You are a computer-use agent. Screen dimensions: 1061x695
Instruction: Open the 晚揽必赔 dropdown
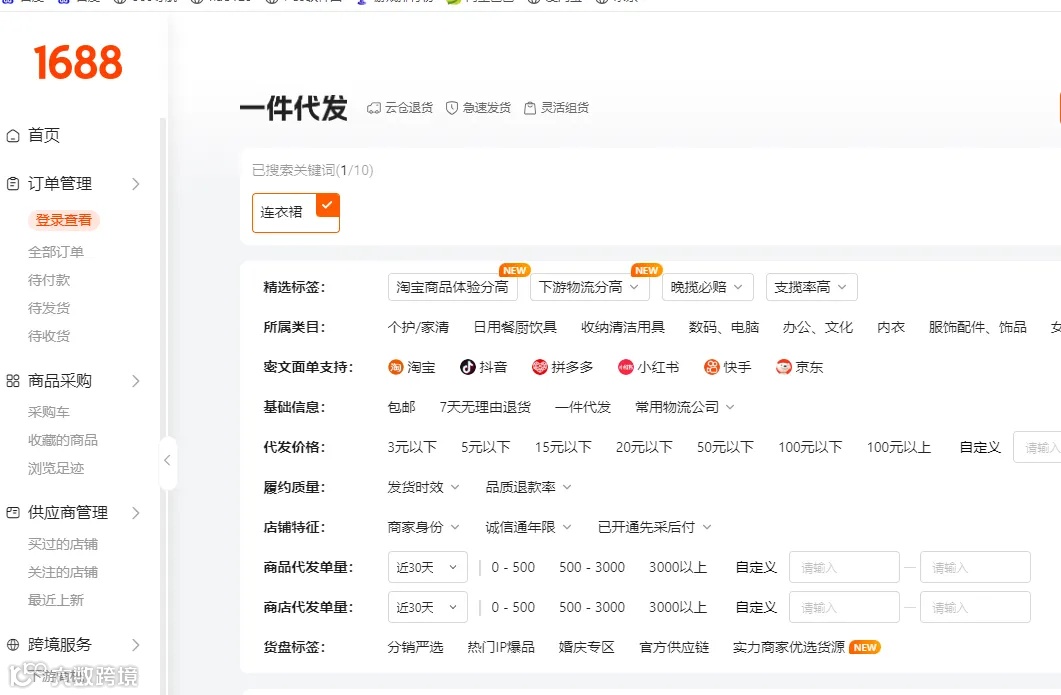click(706, 287)
